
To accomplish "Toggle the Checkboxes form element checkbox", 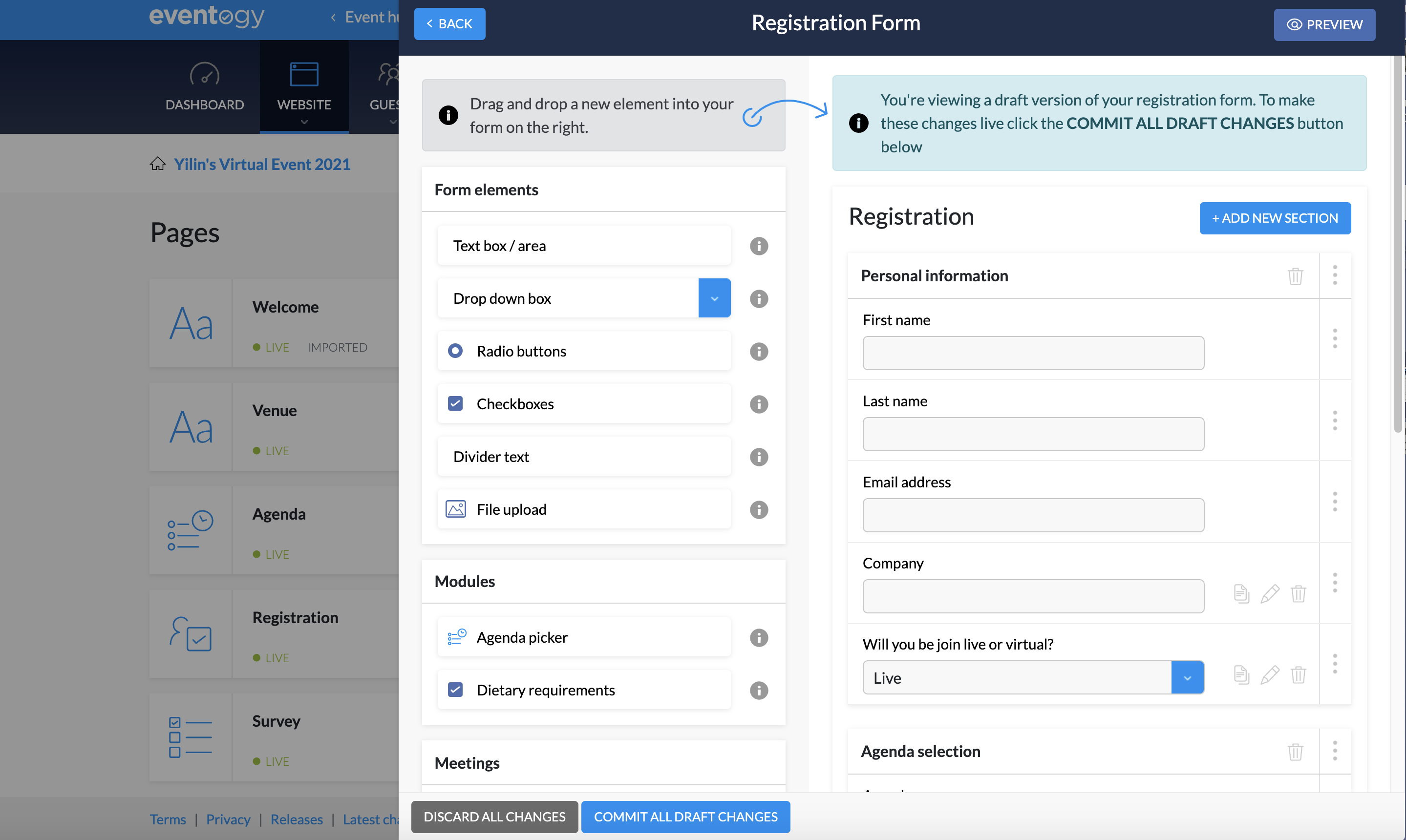I will coord(455,403).
